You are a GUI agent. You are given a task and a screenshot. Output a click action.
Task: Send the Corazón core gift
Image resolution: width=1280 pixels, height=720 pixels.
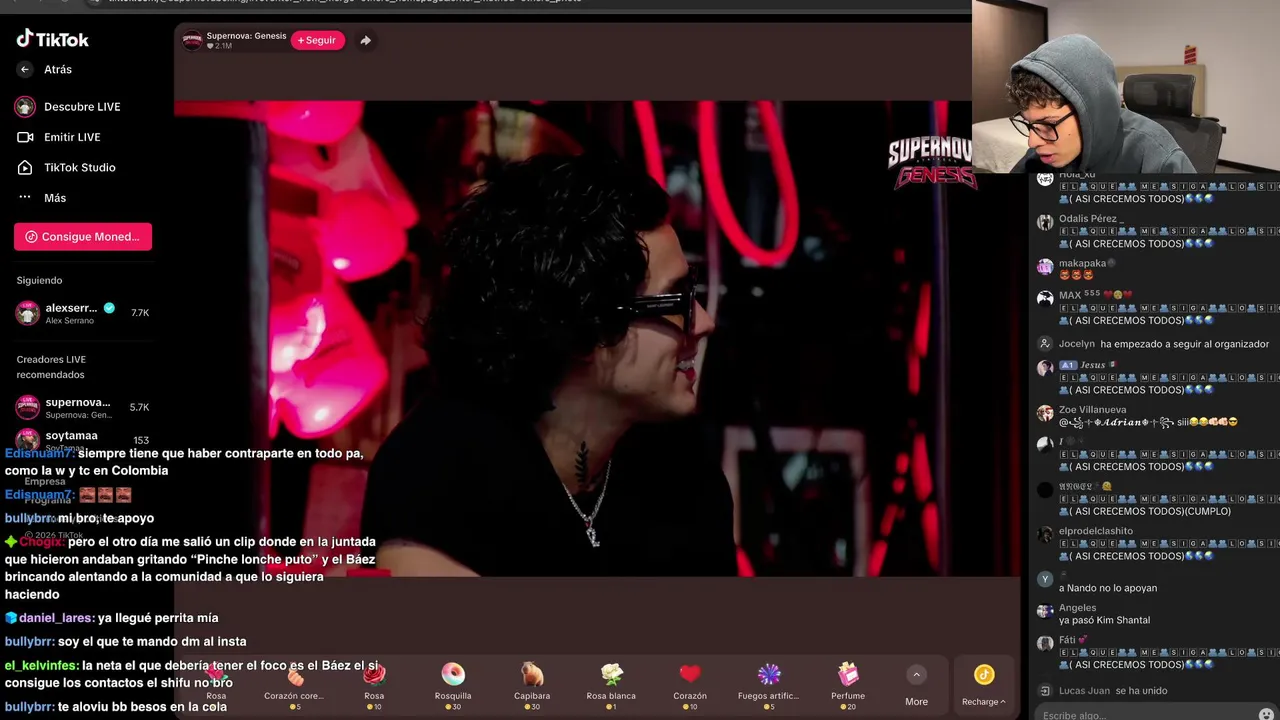294,685
